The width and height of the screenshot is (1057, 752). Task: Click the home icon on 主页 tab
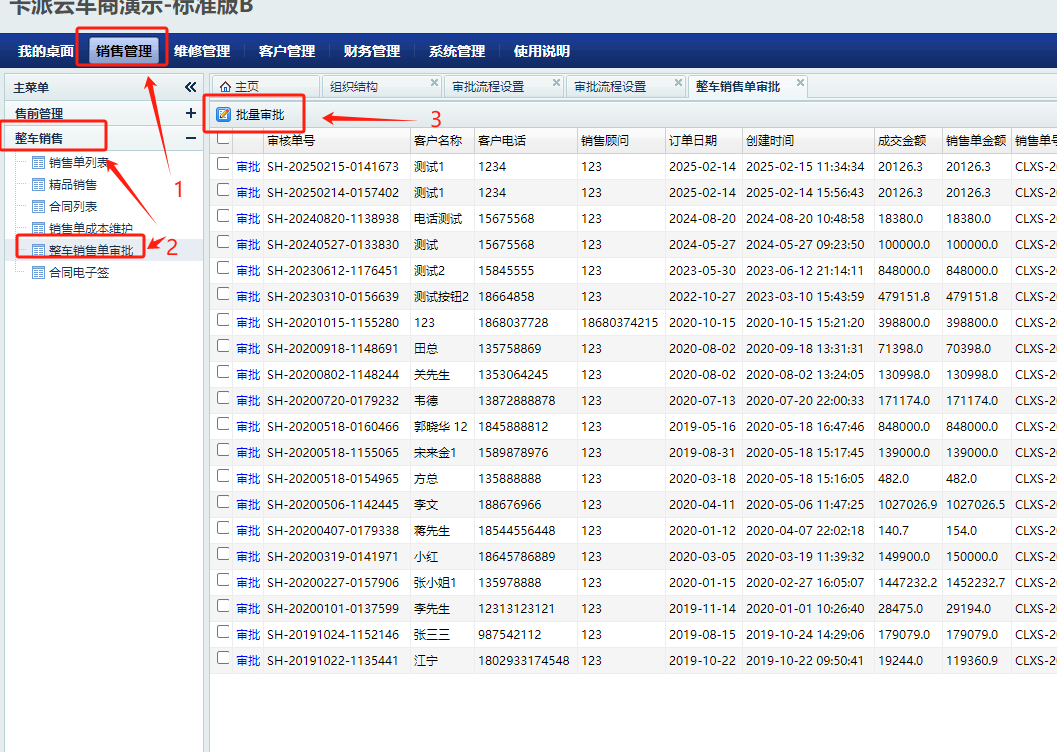(225, 87)
